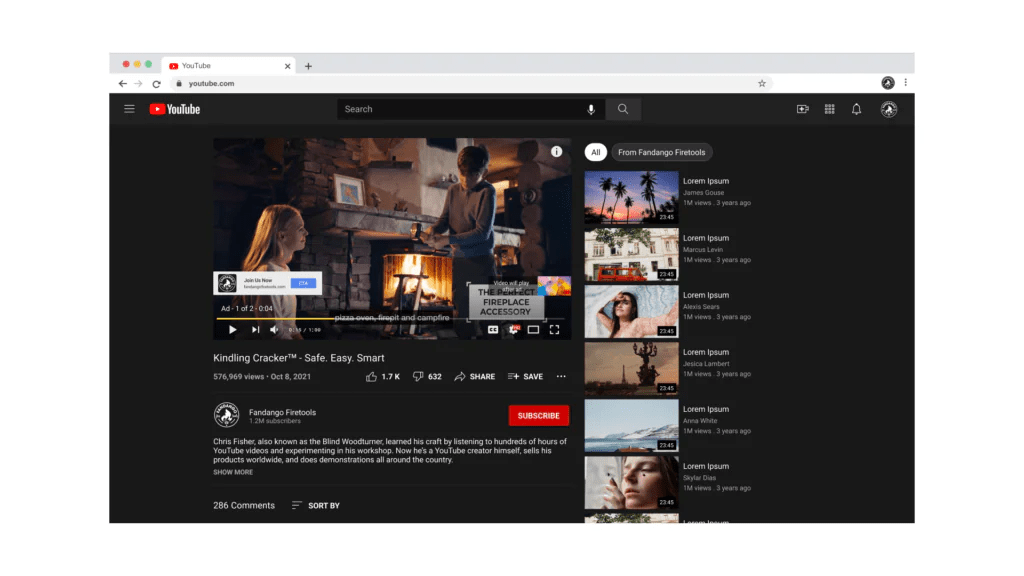Go to the YouTube logo home
Screen dimensions: 1024x576
(x=174, y=109)
